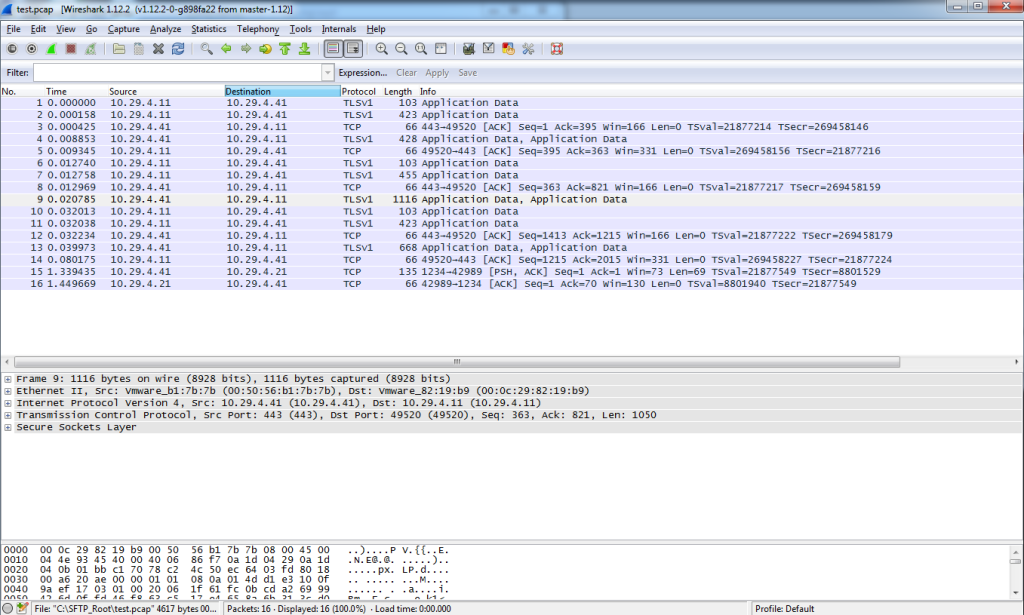Select packet 16 from source 10.29.4.21
Screen dimensions: 1024x615
(512, 284)
